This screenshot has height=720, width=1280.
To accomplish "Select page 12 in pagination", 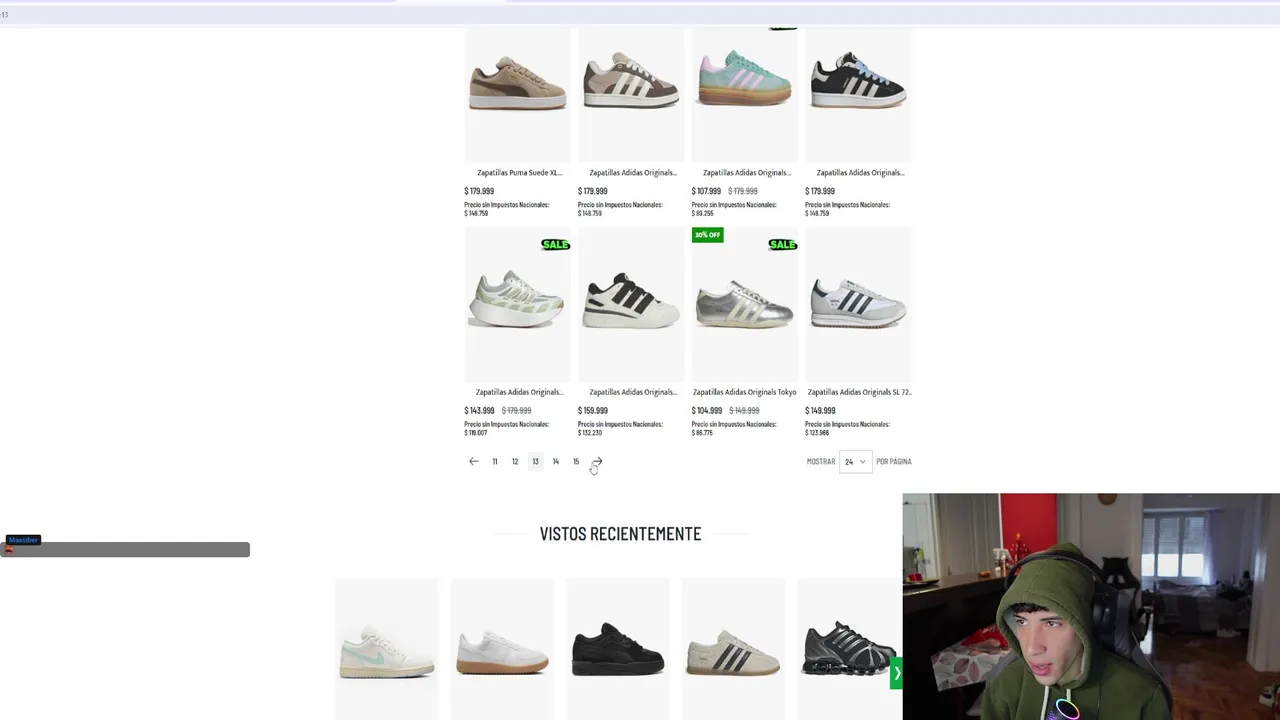I will click(515, 461).
